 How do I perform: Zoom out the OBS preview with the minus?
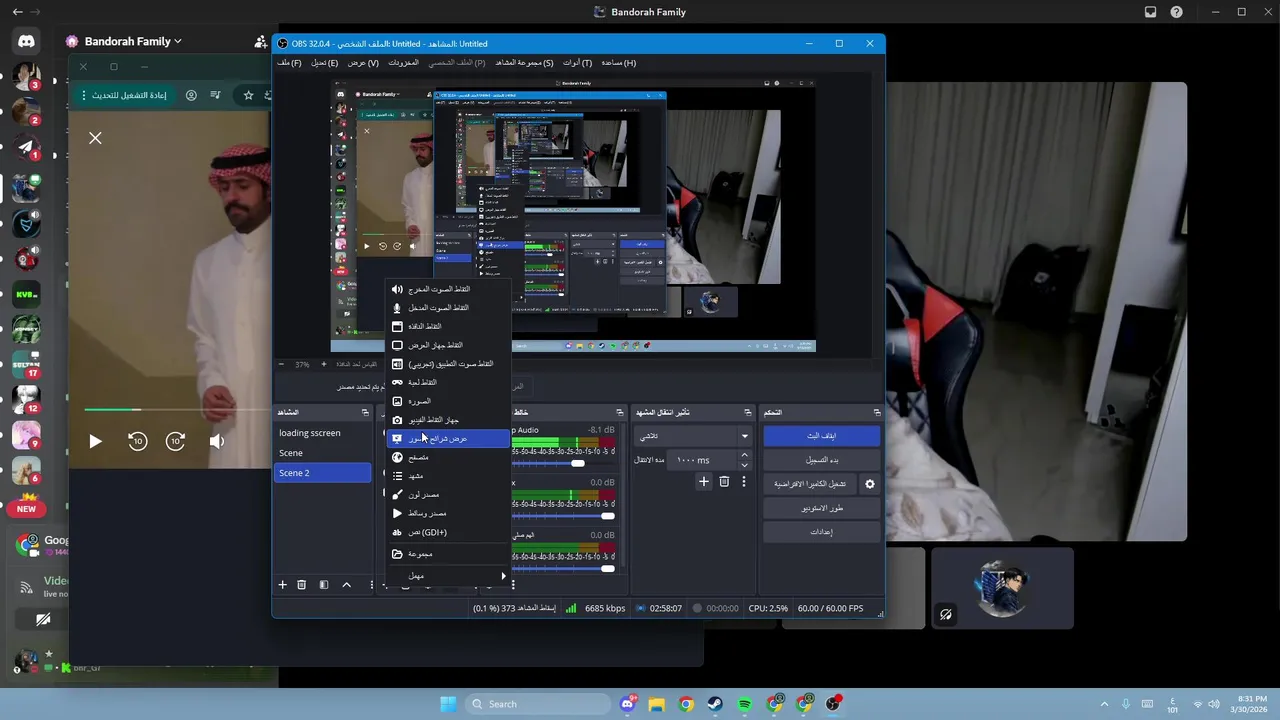(282, 364)
